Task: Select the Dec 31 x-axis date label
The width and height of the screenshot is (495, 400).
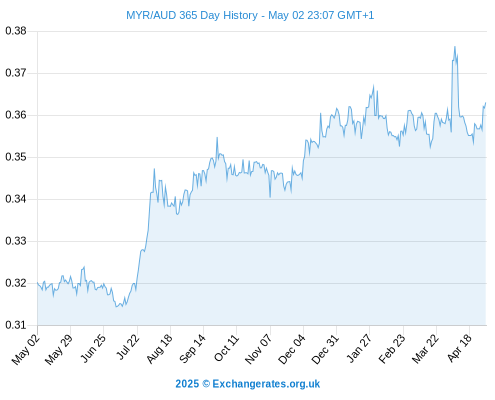Action: point(325,349)
